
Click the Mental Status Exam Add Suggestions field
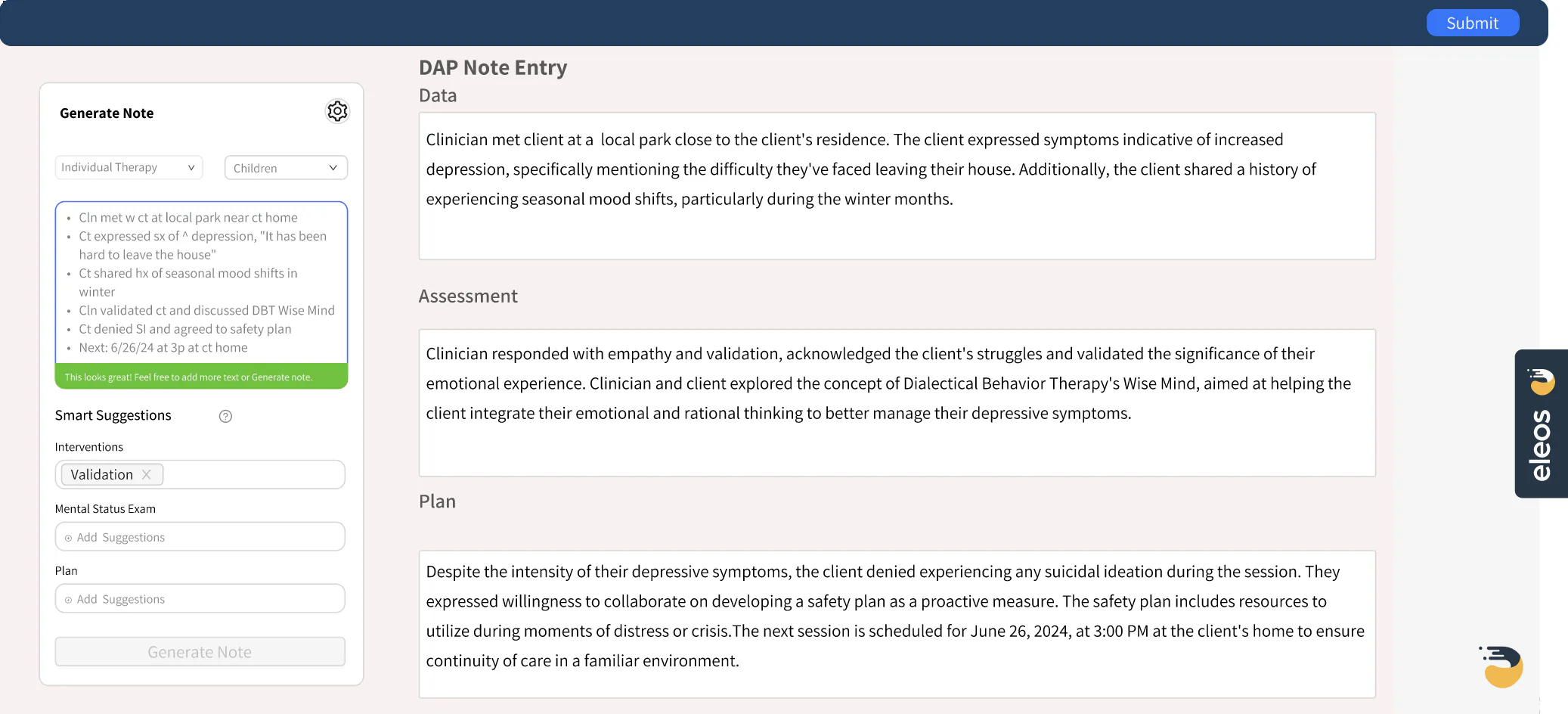pyautogui.click(x=200, y=537)
